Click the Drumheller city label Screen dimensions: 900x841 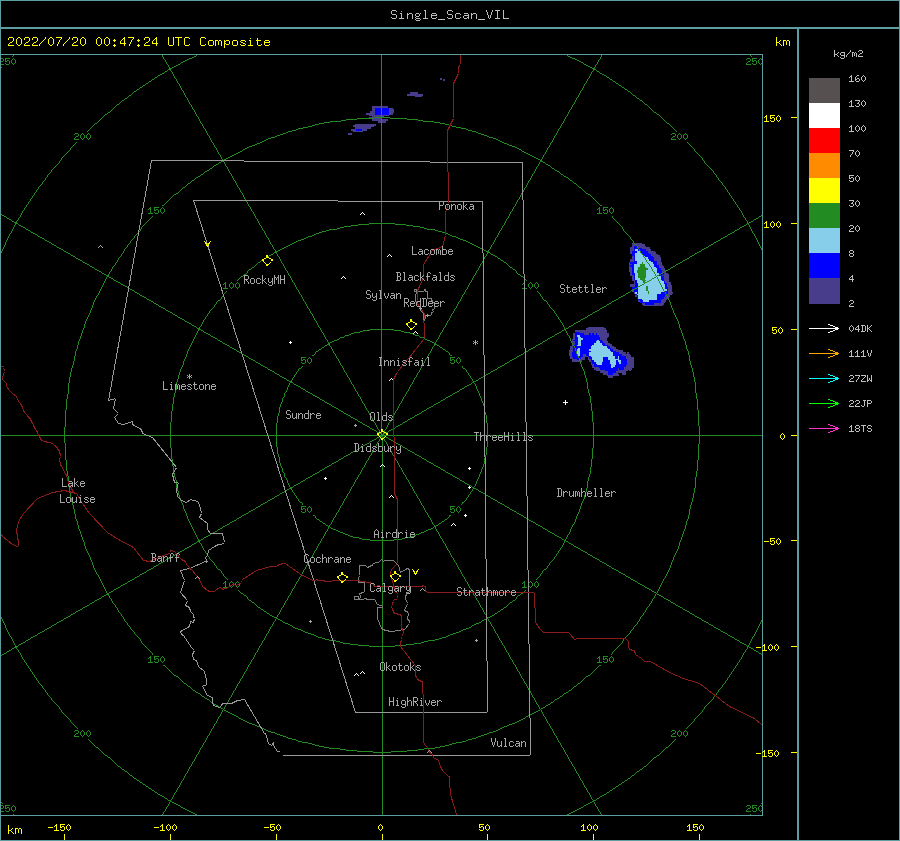pos(586,493)
